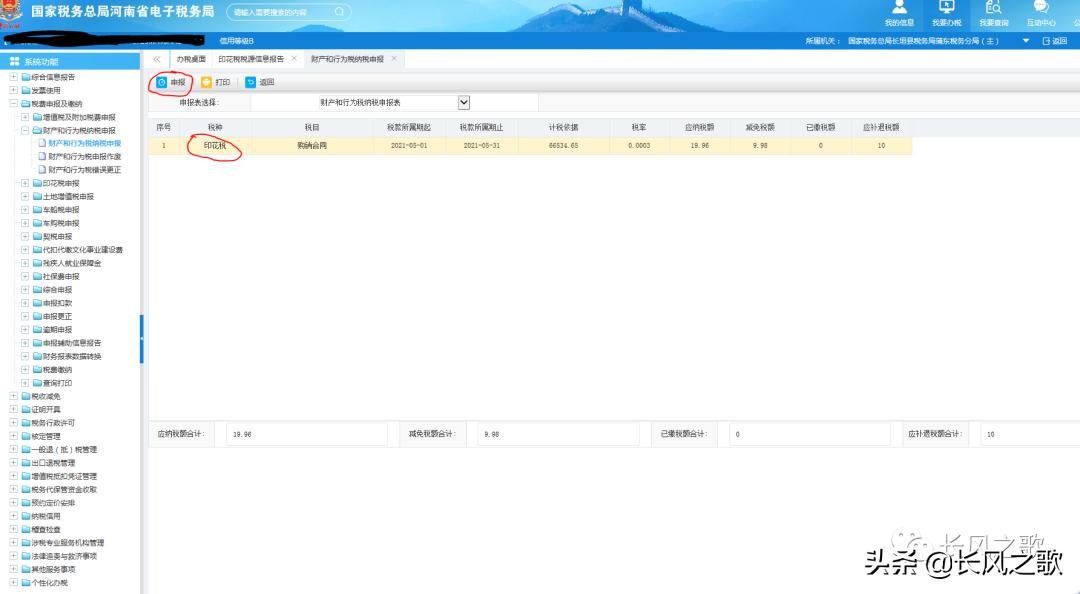Screen dimensions: 1080x594
Task: Click the 税种 column header
Action: (215, 127)
